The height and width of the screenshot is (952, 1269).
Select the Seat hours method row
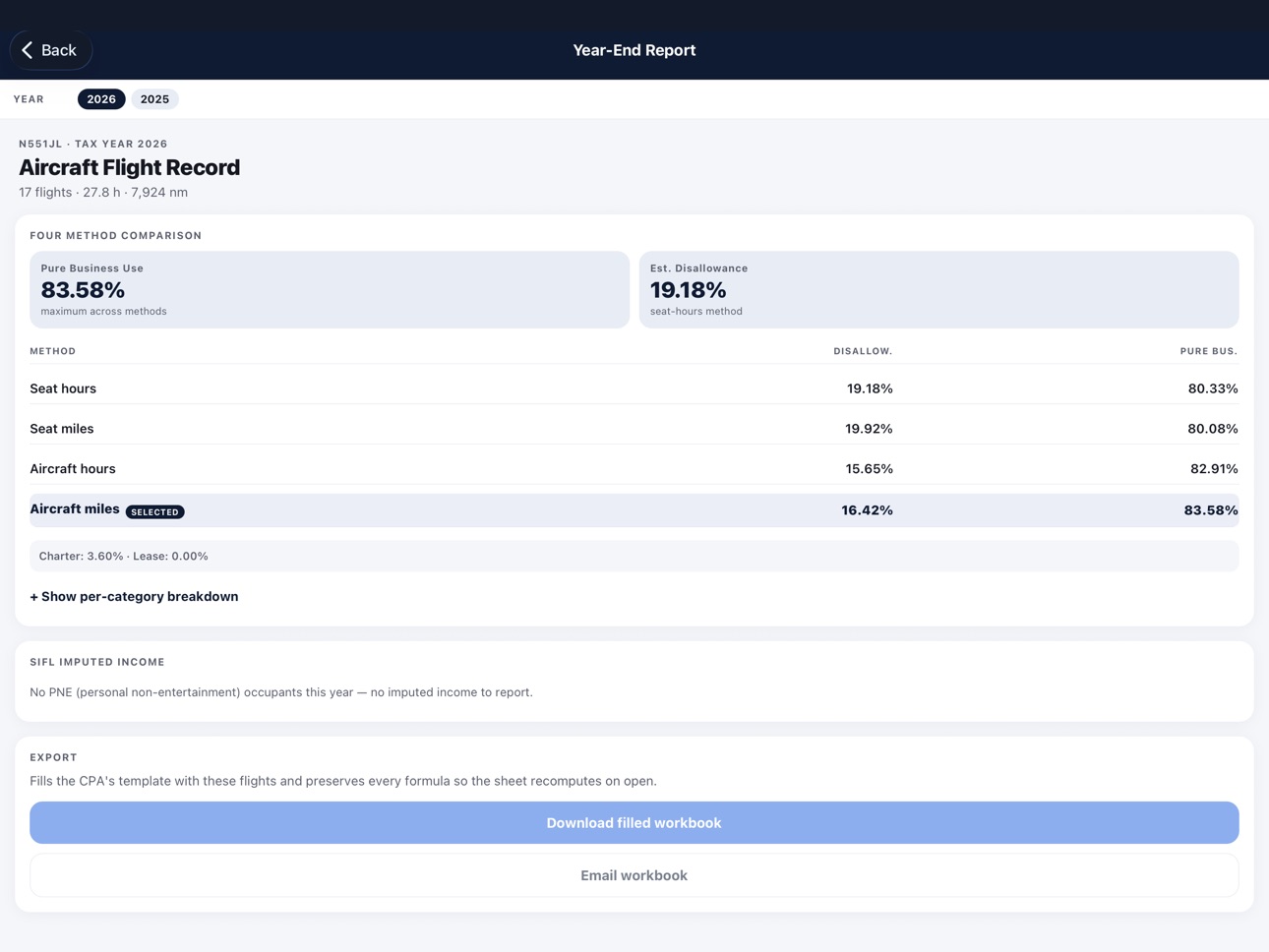tap(634, 388)
